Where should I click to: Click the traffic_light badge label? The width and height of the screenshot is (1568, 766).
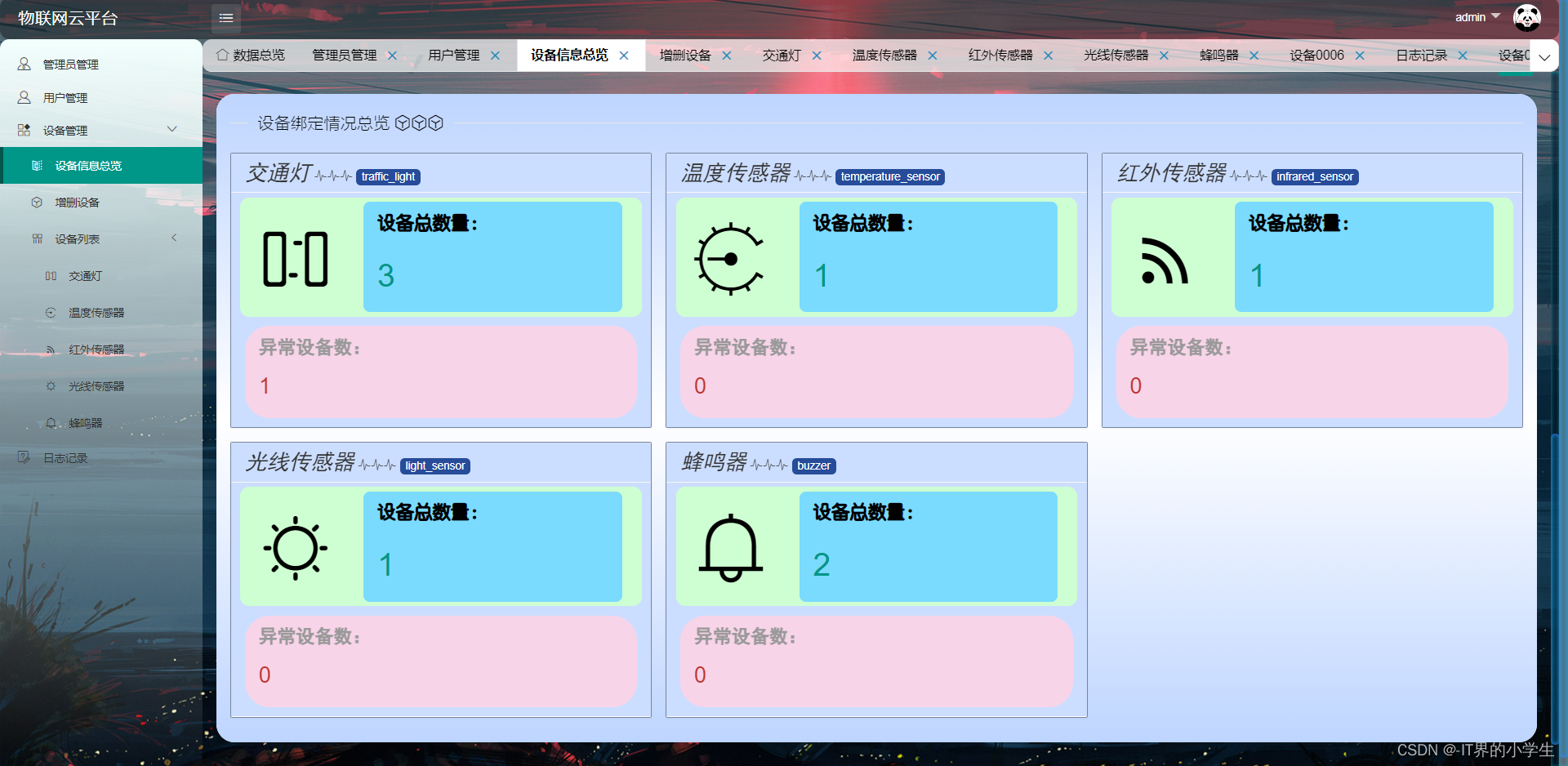[x=388, y=176]
